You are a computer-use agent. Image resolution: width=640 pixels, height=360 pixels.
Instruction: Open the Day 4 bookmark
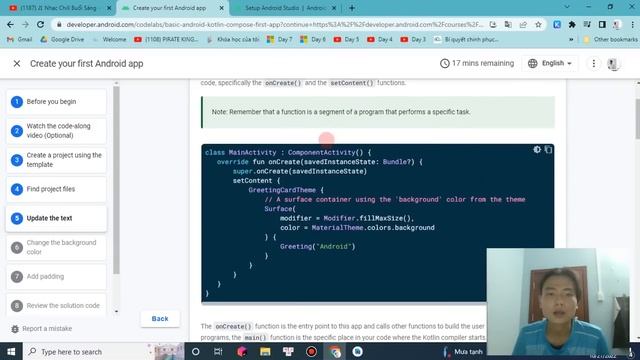click(380, 39)
